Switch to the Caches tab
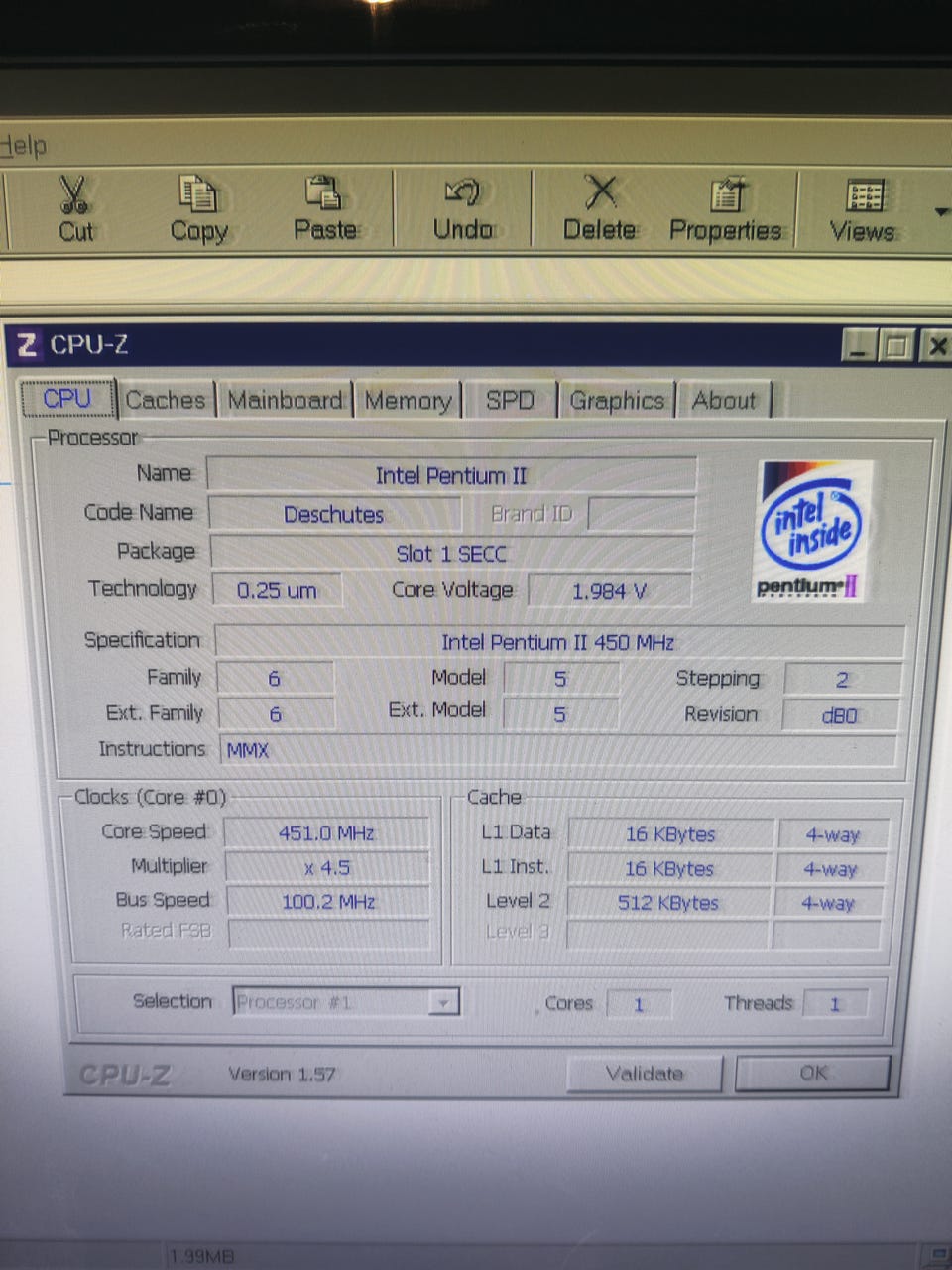This screenshot has height=1270, width=952. [166, 400]
